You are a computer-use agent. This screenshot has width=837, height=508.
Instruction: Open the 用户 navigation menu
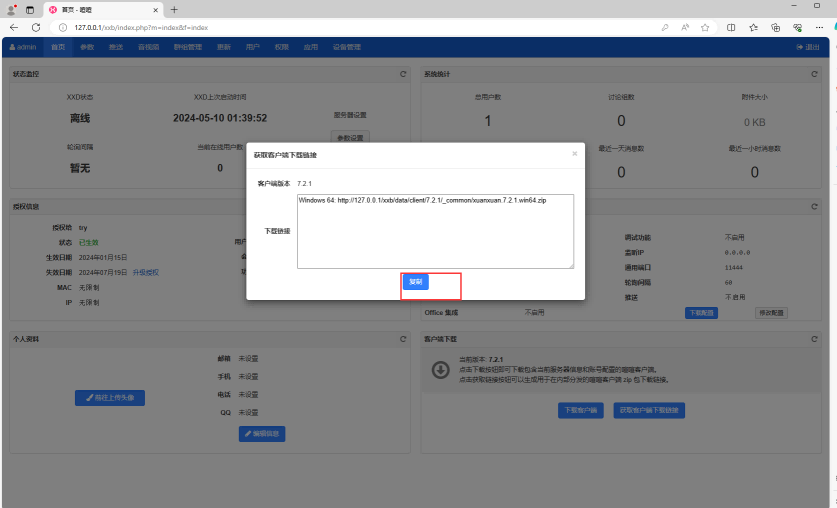pyautogui.click(x=252, y=47)
